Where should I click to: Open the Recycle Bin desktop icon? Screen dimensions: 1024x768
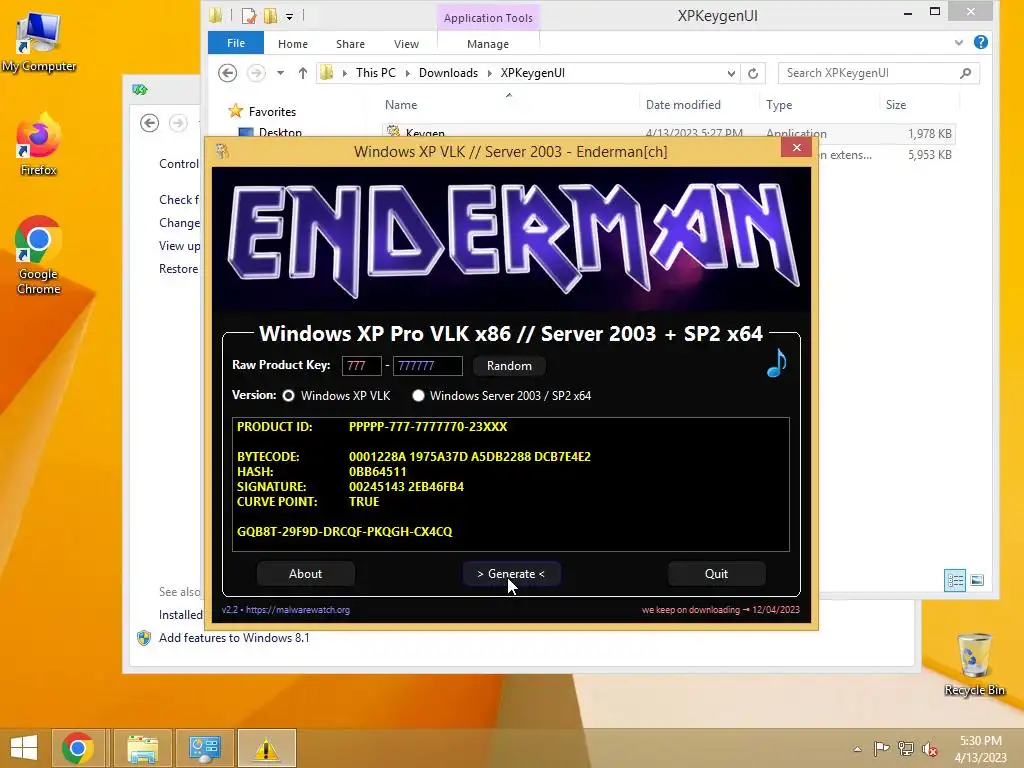pos(974,664)
